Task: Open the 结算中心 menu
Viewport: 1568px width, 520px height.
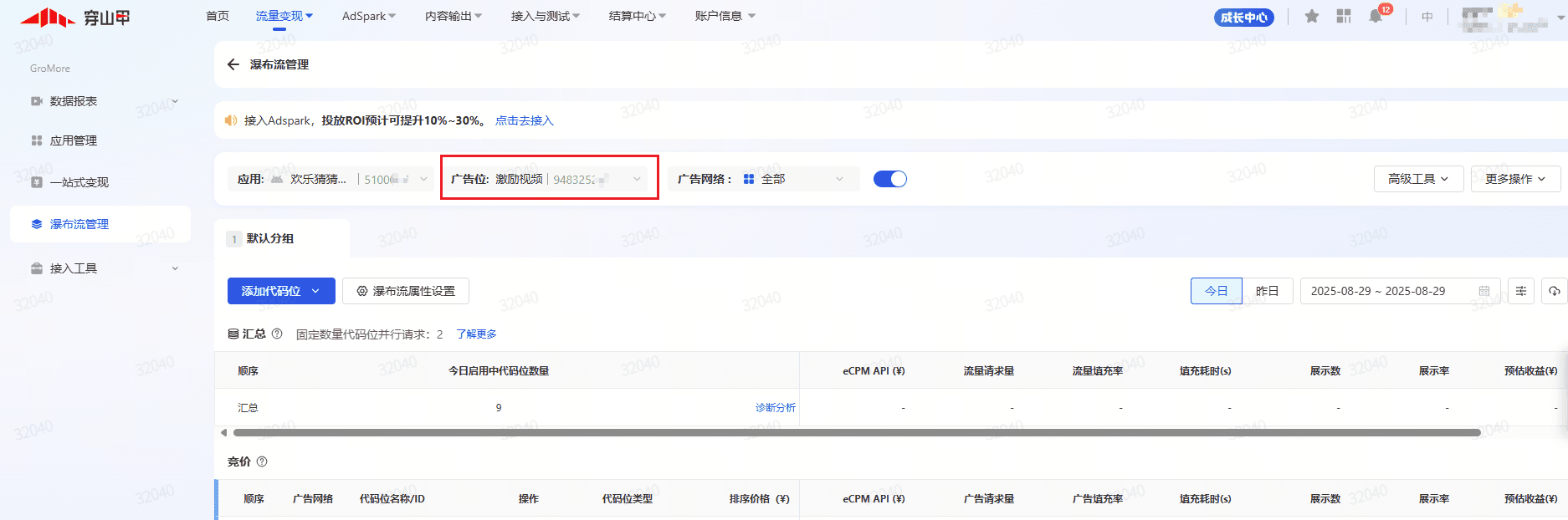Action: (638, 16)
